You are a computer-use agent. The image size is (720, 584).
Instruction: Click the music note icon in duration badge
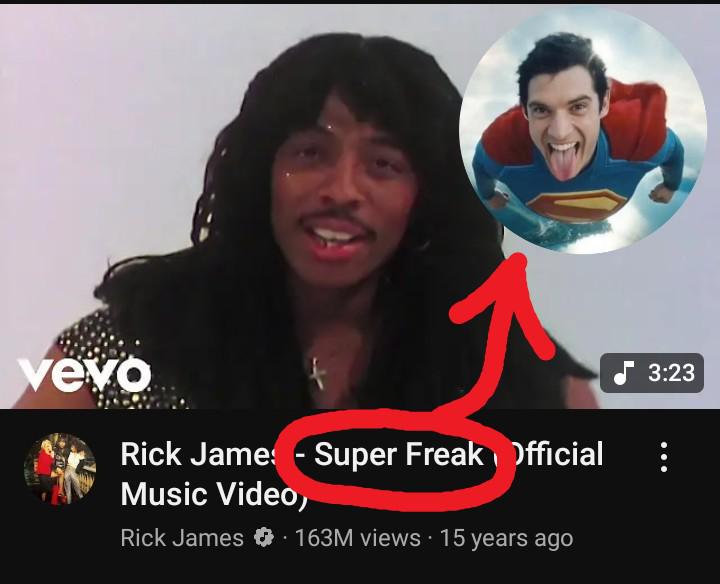click(623, 372)
